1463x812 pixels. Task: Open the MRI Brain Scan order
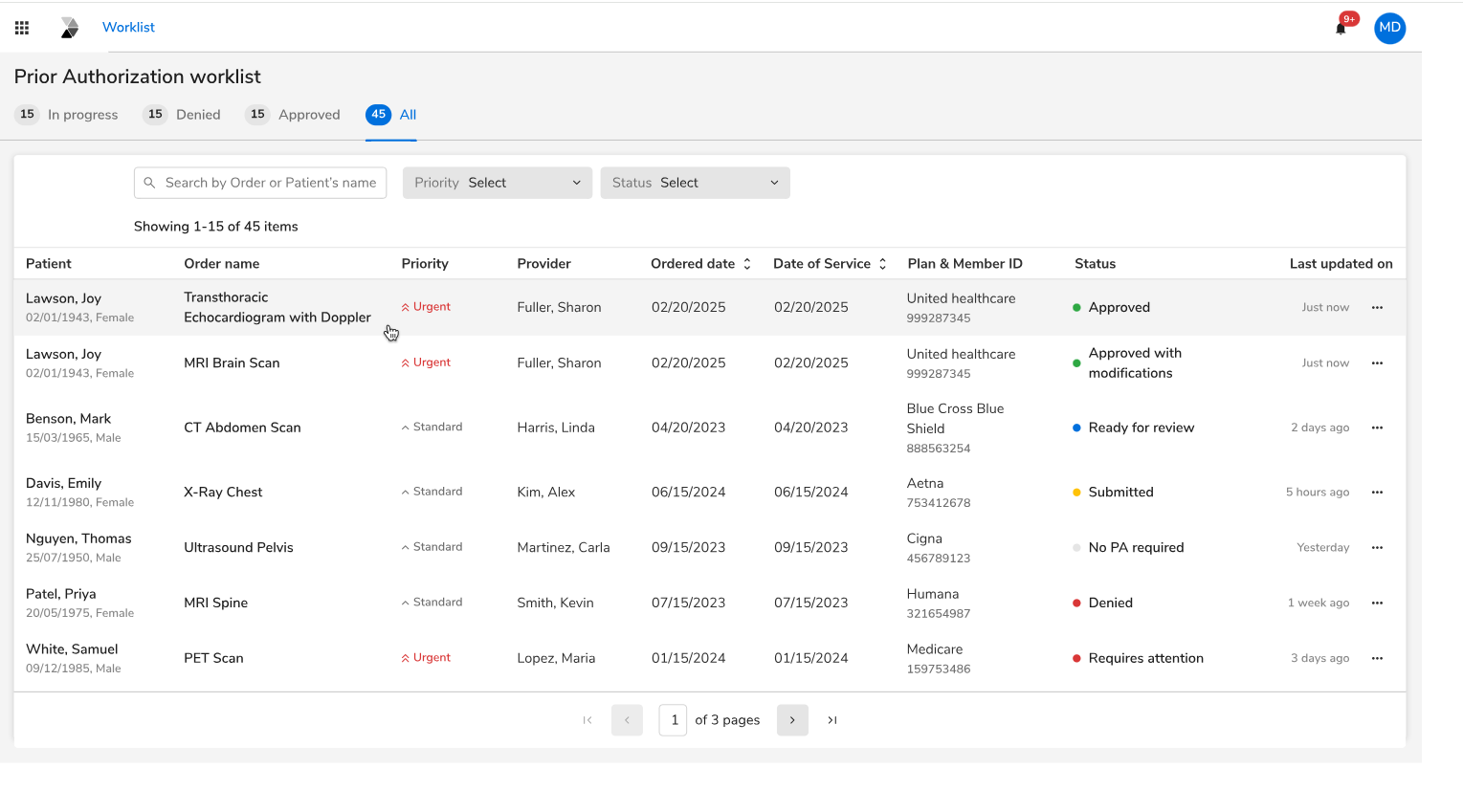pyautogui.click(x=232, y=362)
